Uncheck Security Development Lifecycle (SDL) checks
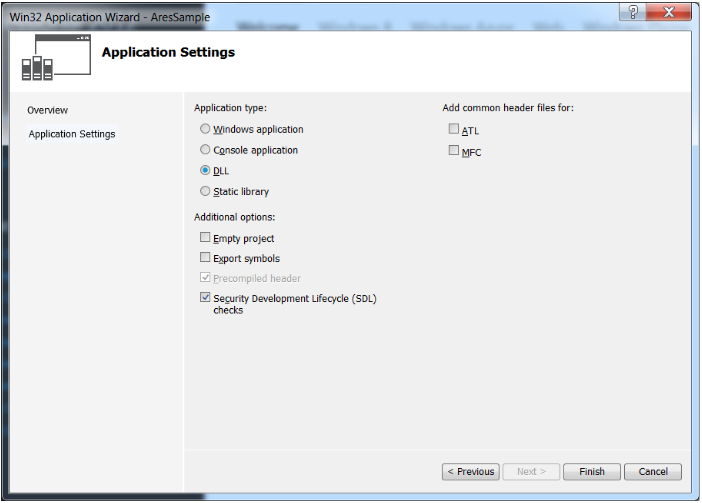702x503 pixels. 205,297
